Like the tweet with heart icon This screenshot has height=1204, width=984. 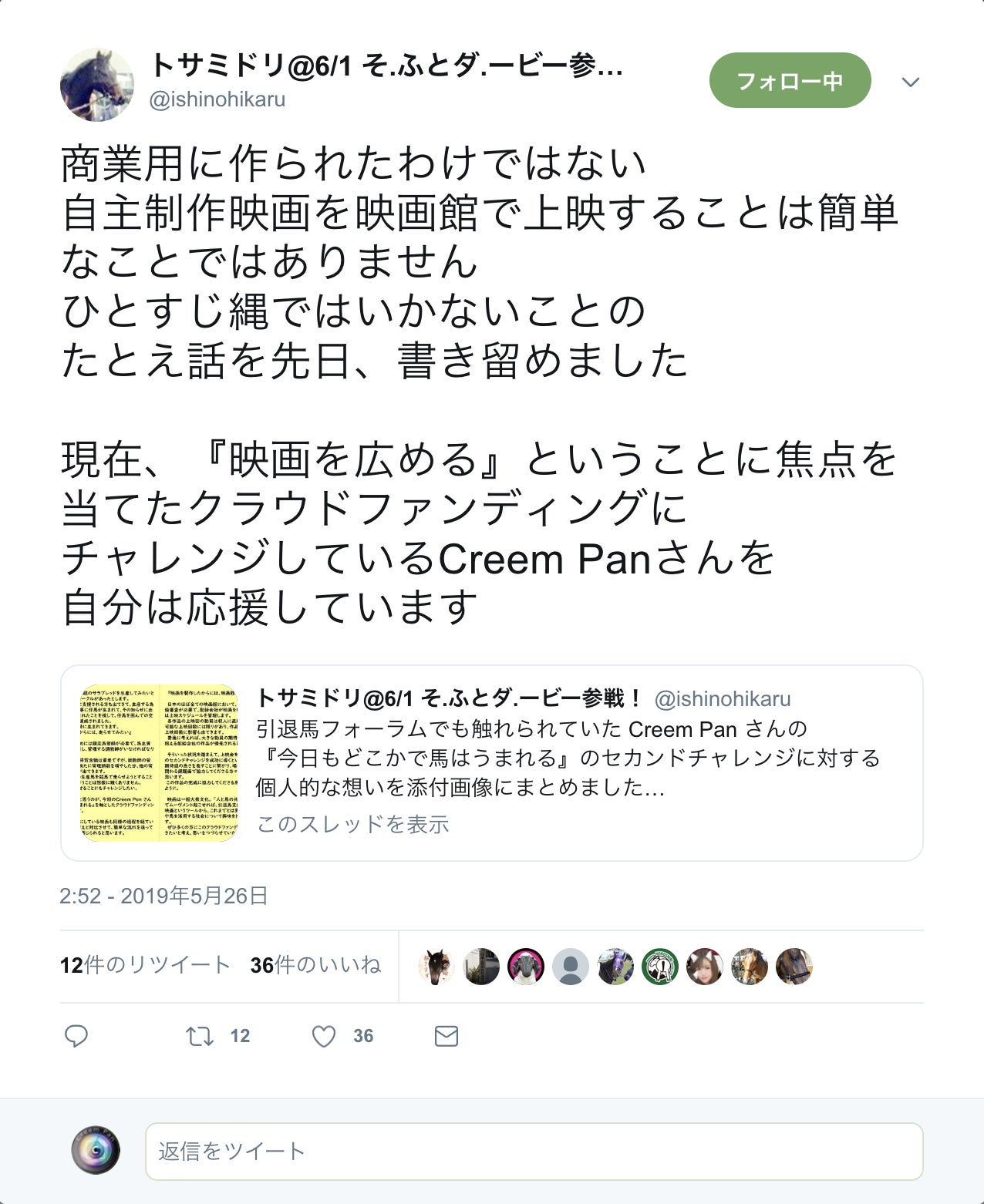(324, 1036)
